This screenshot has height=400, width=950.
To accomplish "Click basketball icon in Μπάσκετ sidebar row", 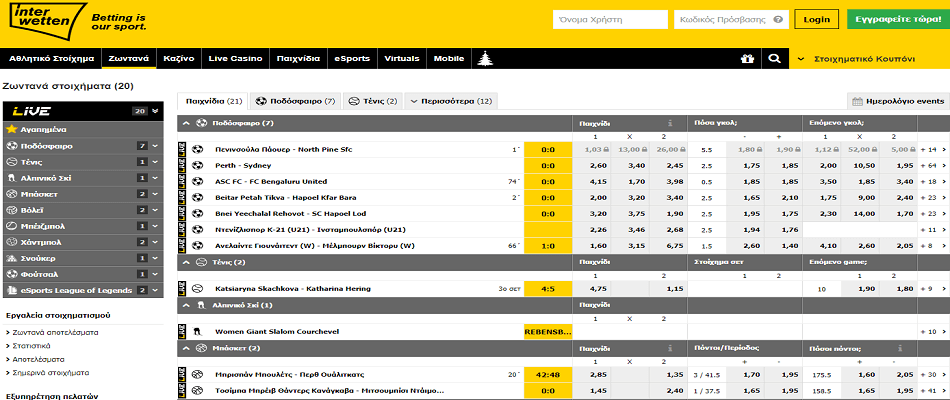I will [x=11, y=194].
